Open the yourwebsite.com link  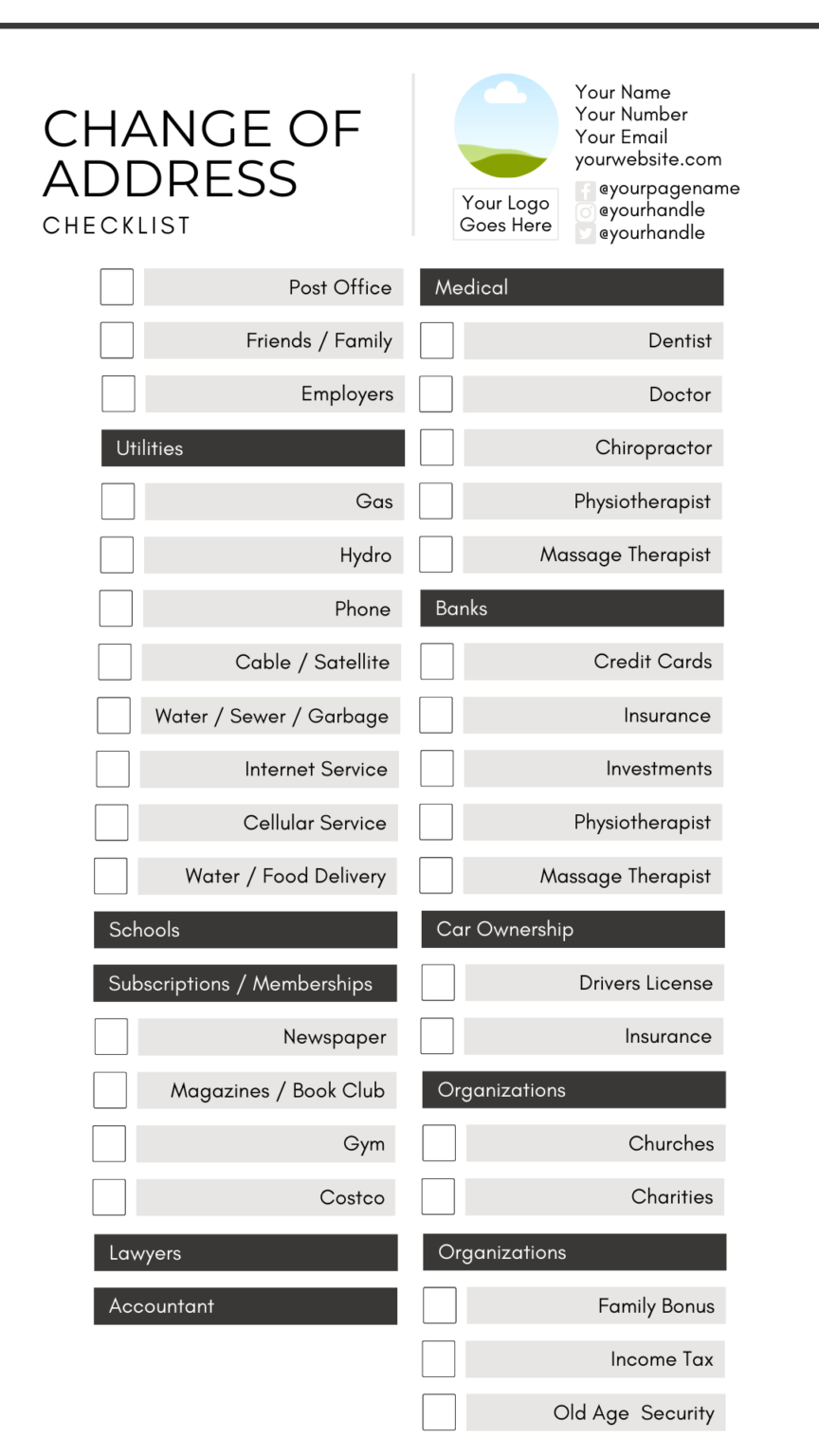(648, 159)
